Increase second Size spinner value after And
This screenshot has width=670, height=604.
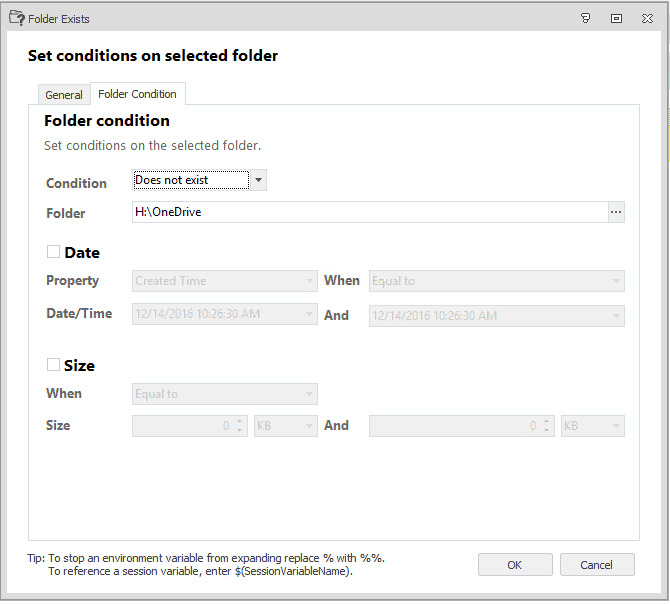[547, 422]
